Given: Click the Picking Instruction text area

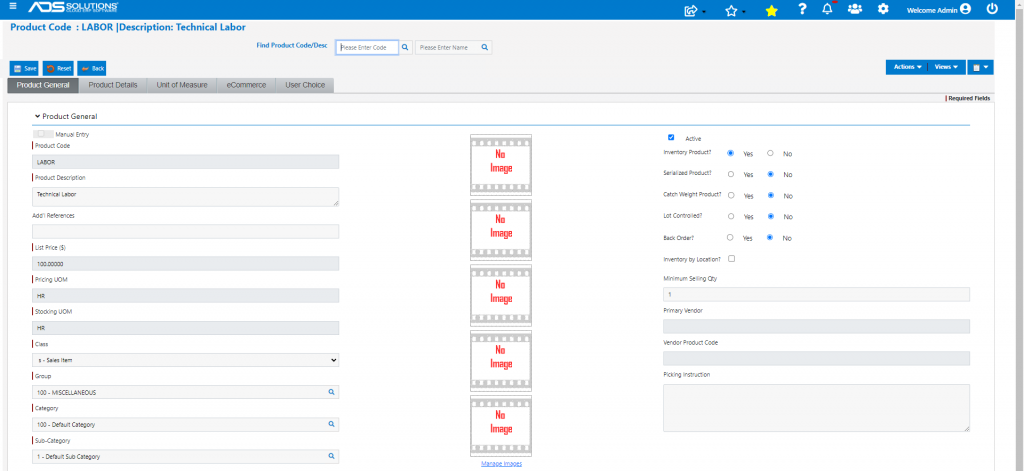Looking at the screenshot, I should pyautogui.click(x=816, y=408).
